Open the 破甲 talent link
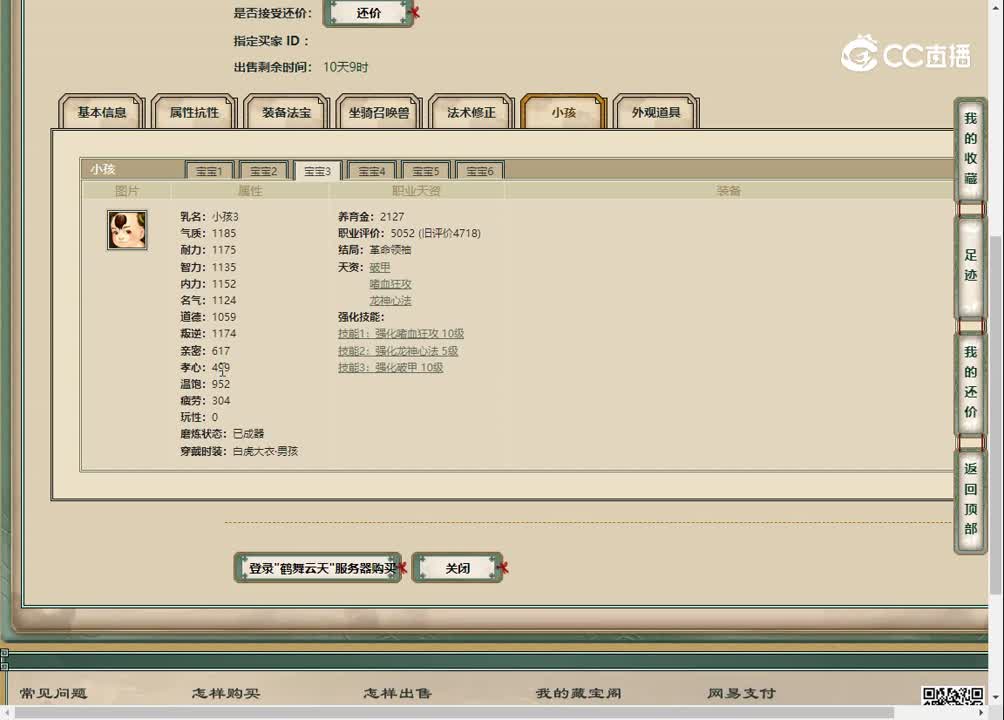1004x720 pixels. (x=380, y=267)
